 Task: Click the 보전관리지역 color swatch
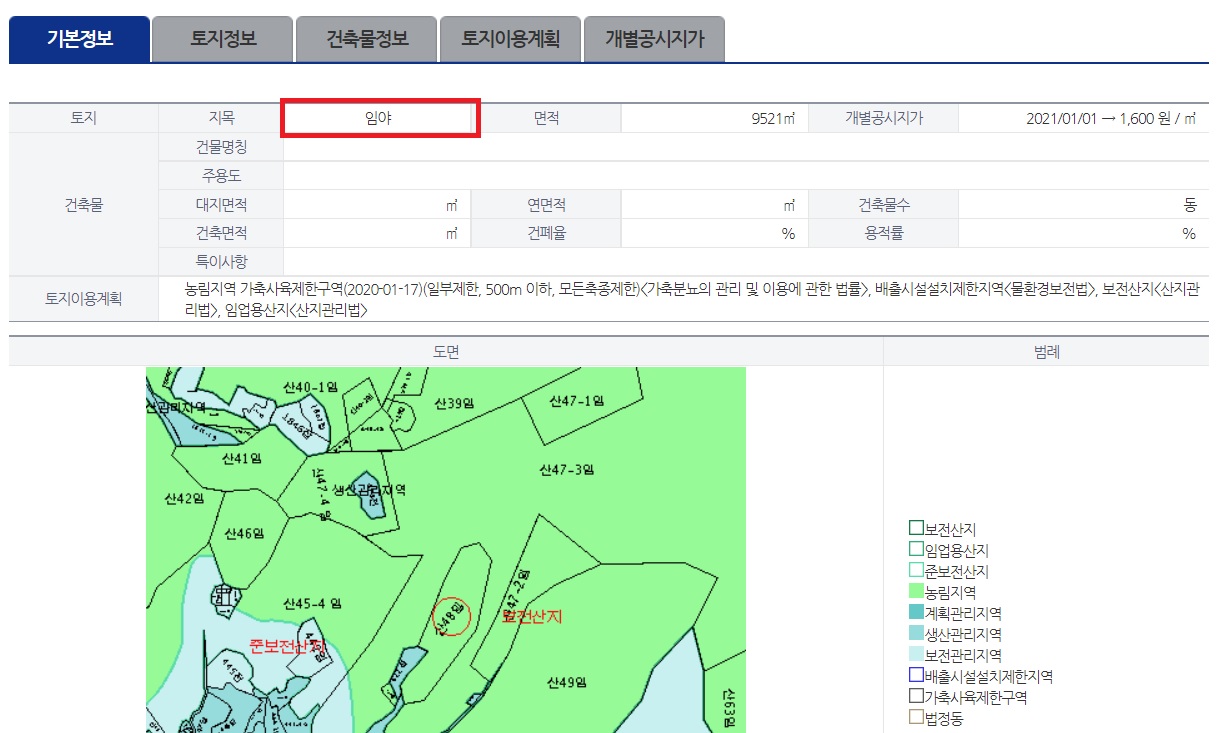pos(918,655)
